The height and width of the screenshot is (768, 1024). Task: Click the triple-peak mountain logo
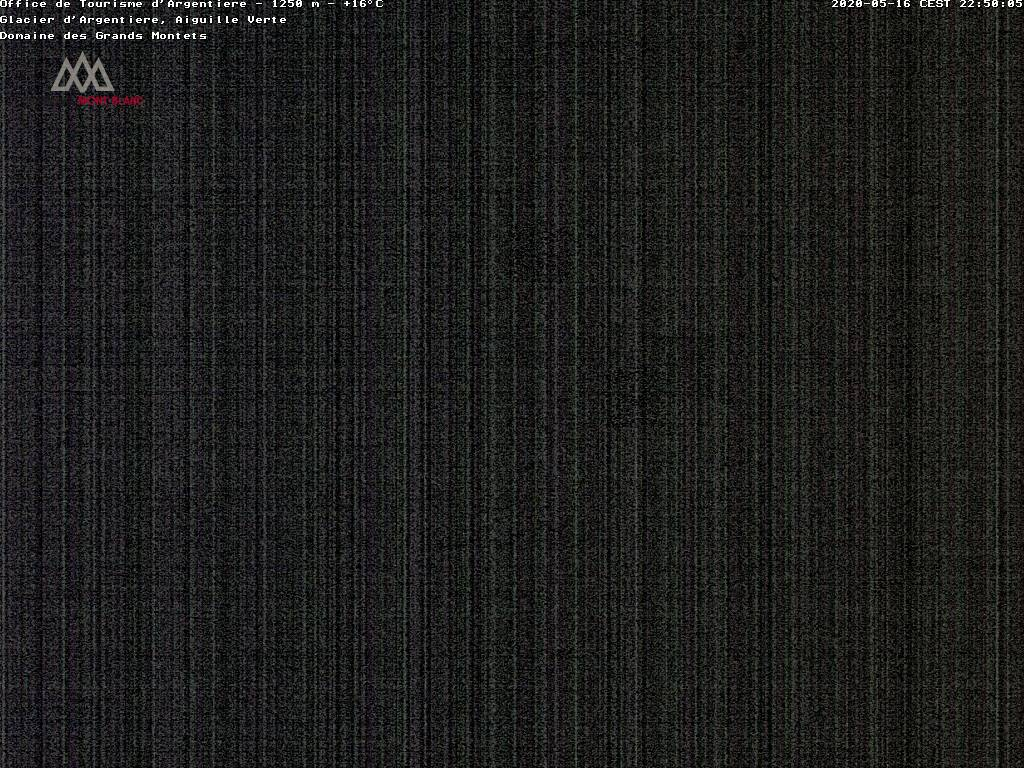[81, 73]
